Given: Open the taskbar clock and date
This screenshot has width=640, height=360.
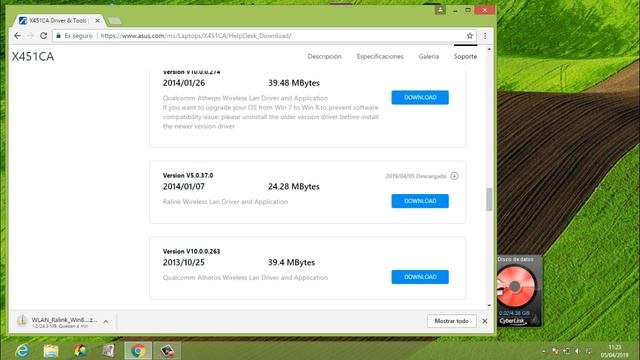Looking at the screenshot, I should point(614,351).
